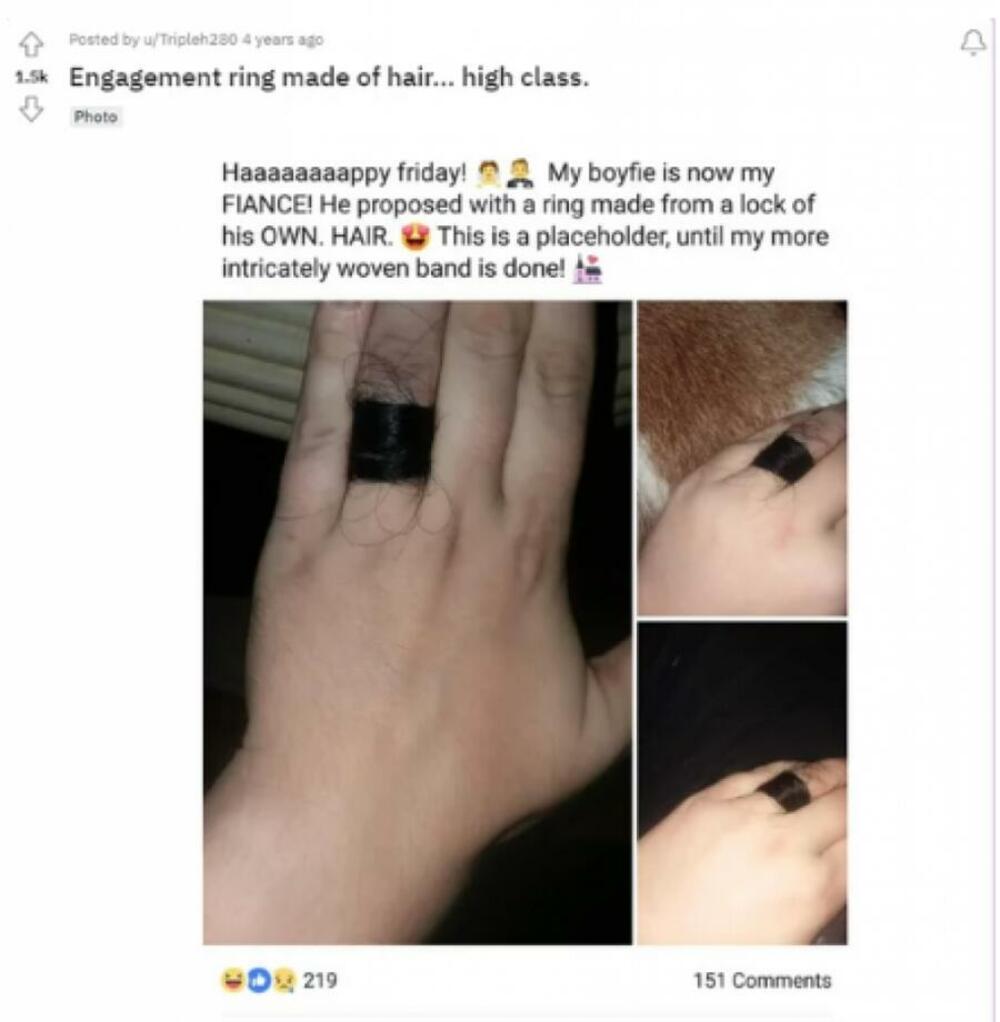The height and width of the screenshot is (1022, 1000).
Task: Select the Photo flair tag
Action: pyautogui.click(x=96, y=117)
